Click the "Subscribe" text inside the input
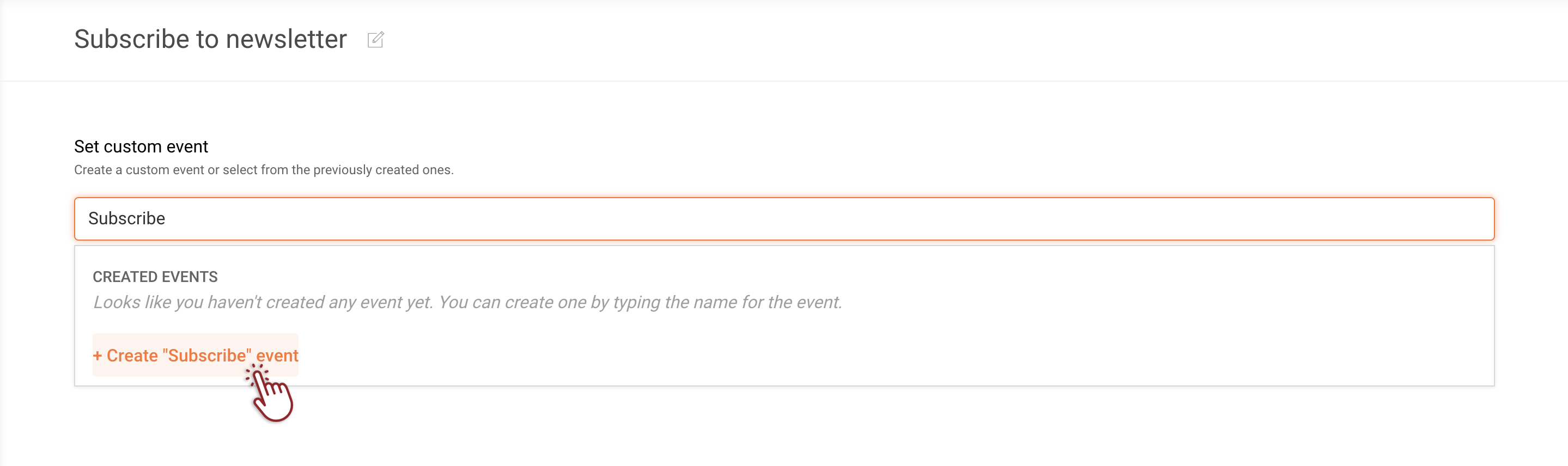Screen dimensions: 1568x466 click(x=126, y=218)
